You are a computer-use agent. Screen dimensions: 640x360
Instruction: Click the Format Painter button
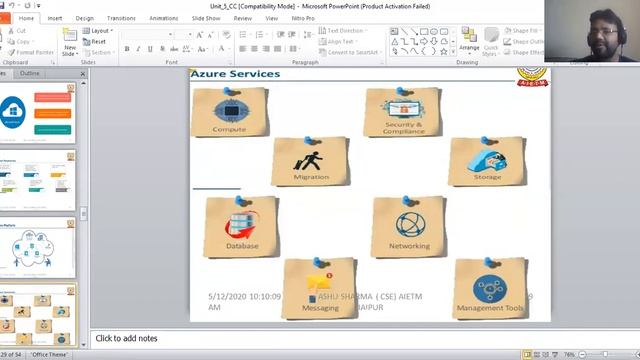tap(31, 53)
